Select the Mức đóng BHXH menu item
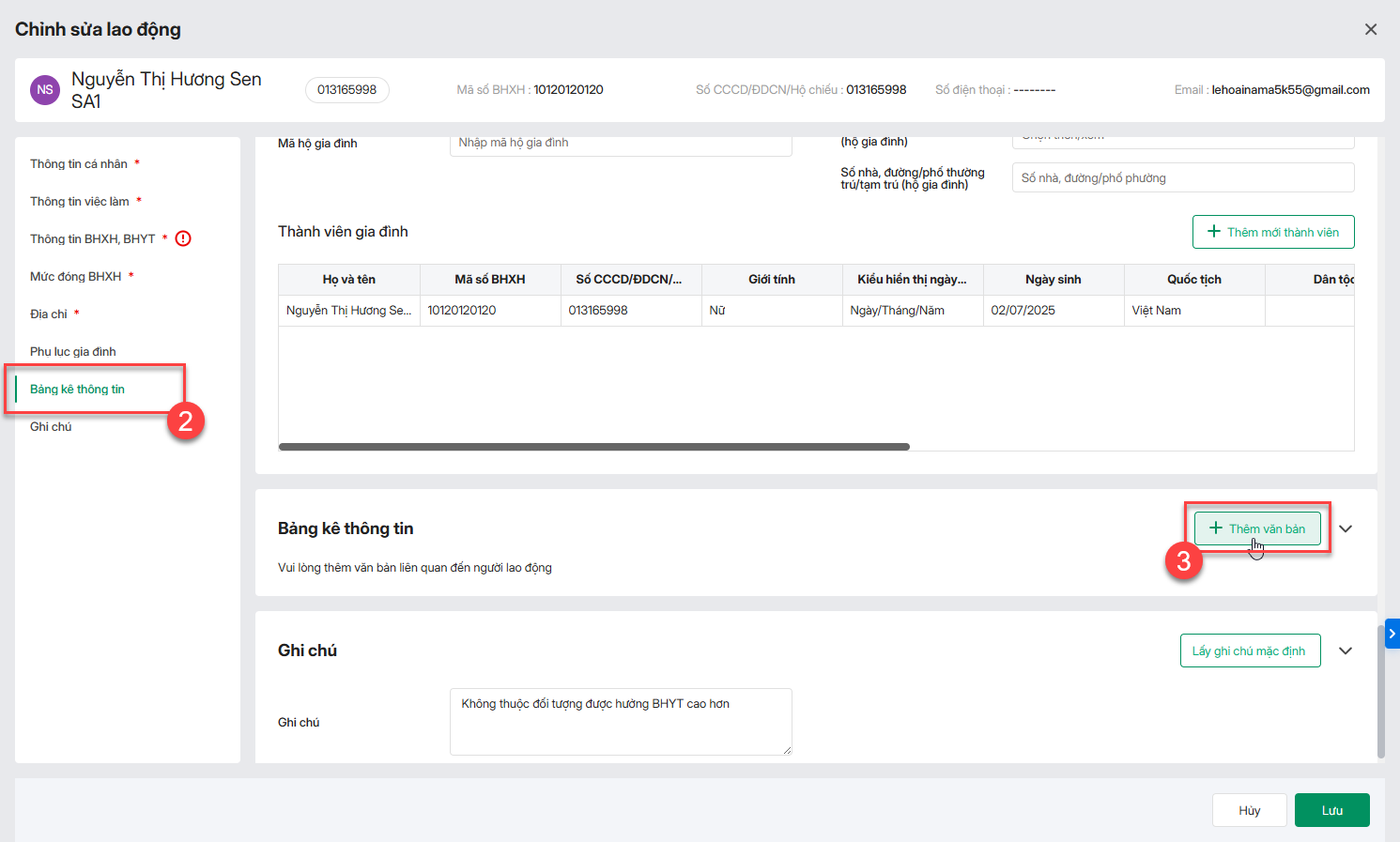 point(76,277)
